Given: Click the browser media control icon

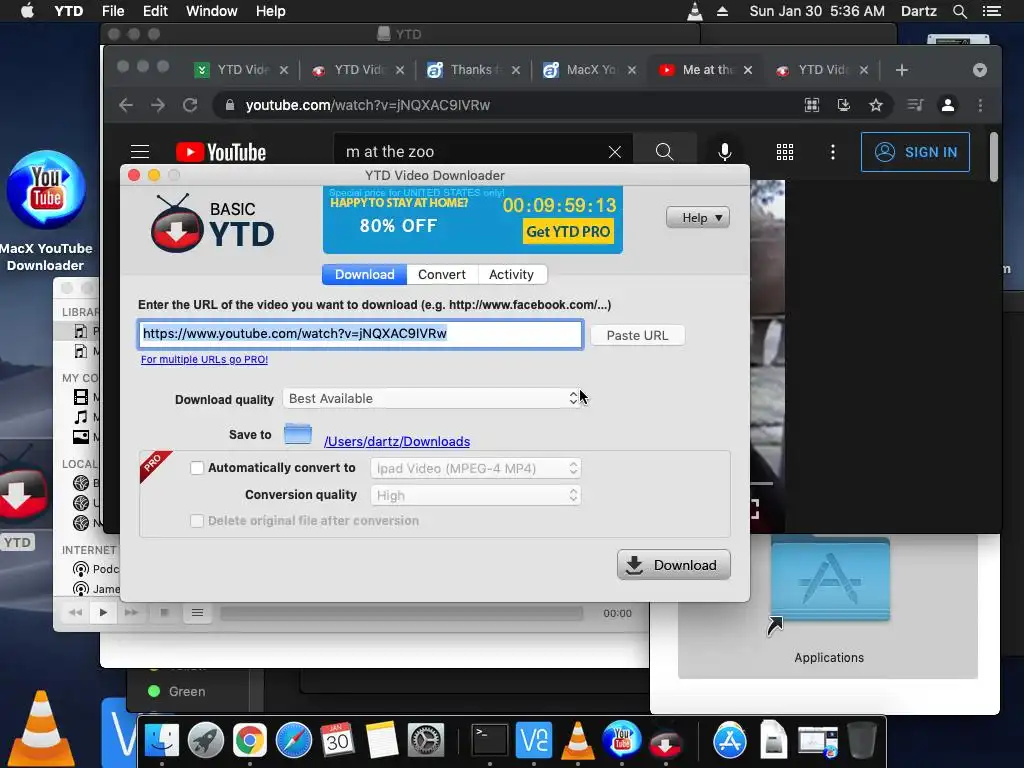Looking at the screenshot, I should tap(915, 105).
